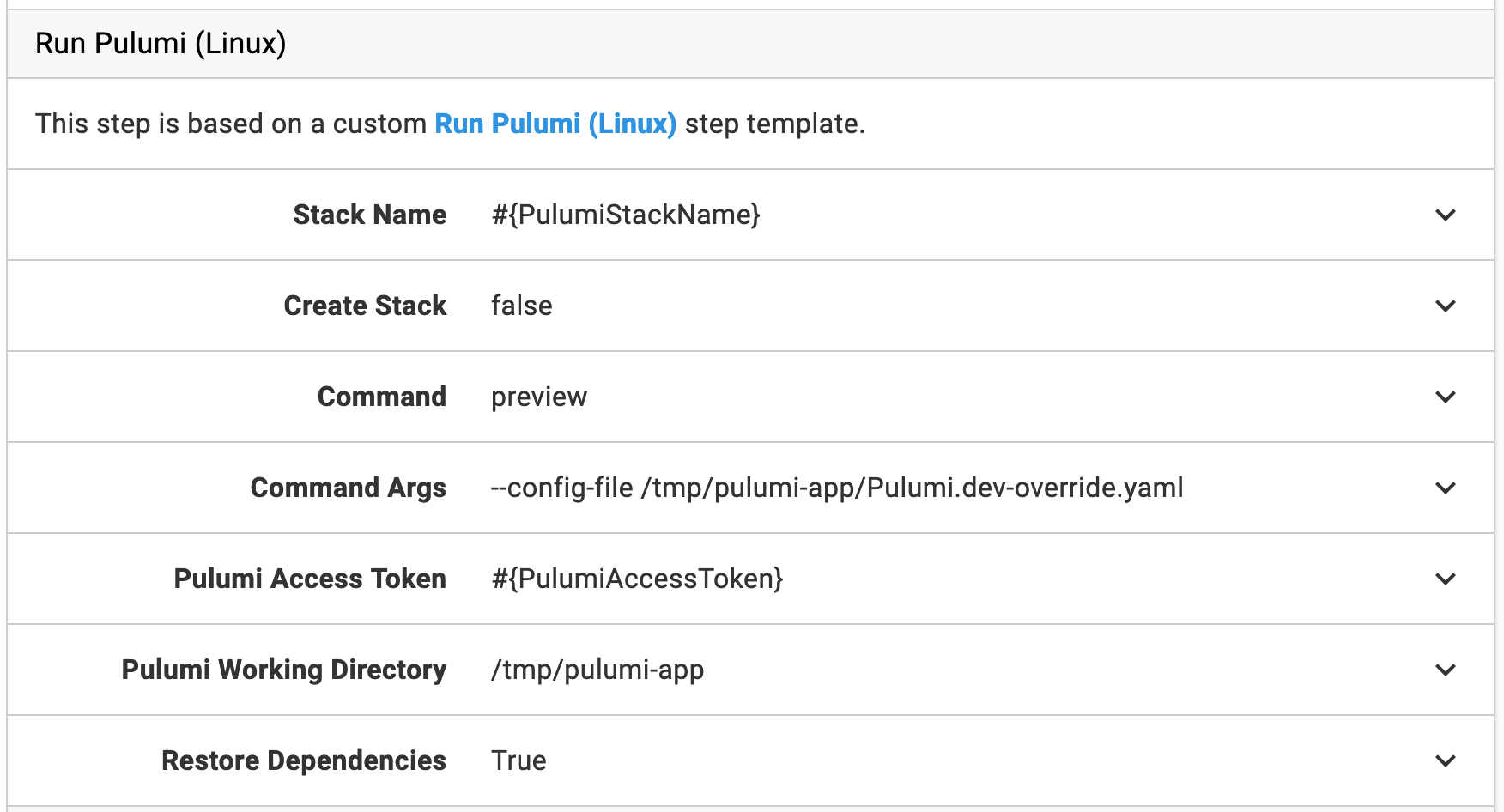Click the Restore Dependencies label
The width and height of the screenshot is (1504, 812).
[x=304, y=761]
